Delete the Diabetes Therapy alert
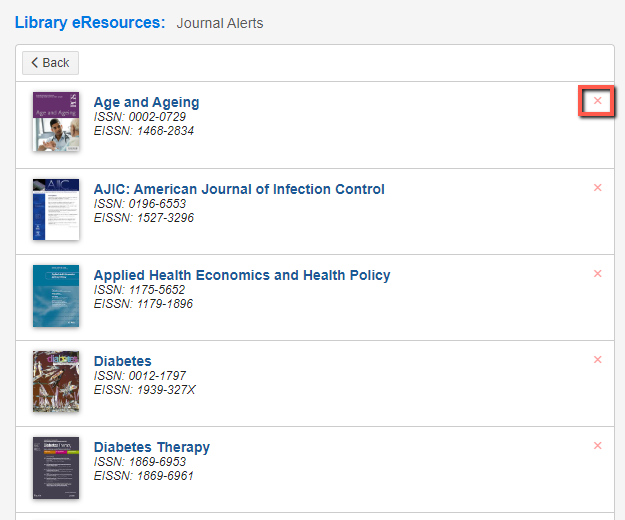Viewport: 625px width, 520px height. tap(597, 446)
